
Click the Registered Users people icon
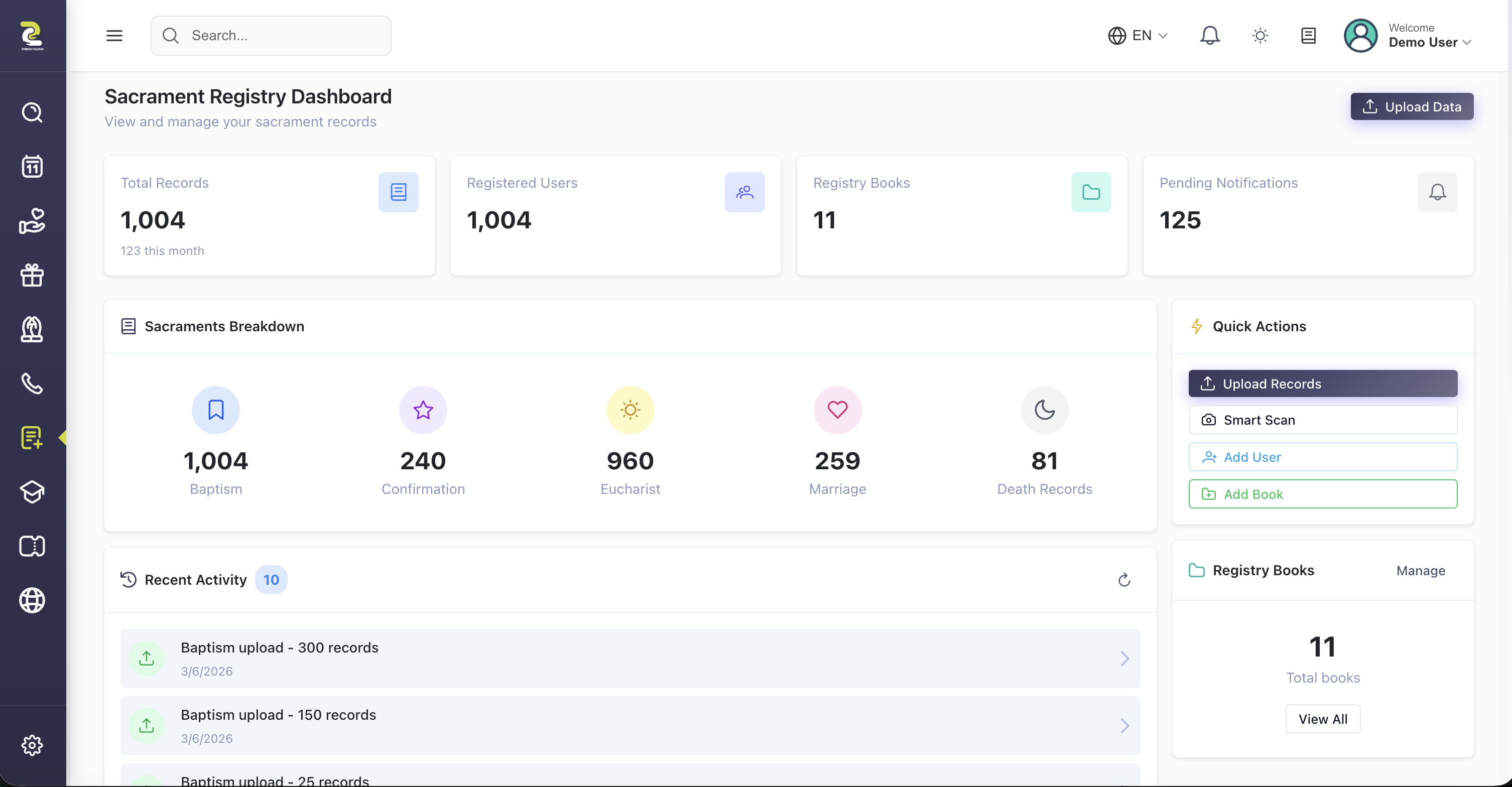click(745, 192)
